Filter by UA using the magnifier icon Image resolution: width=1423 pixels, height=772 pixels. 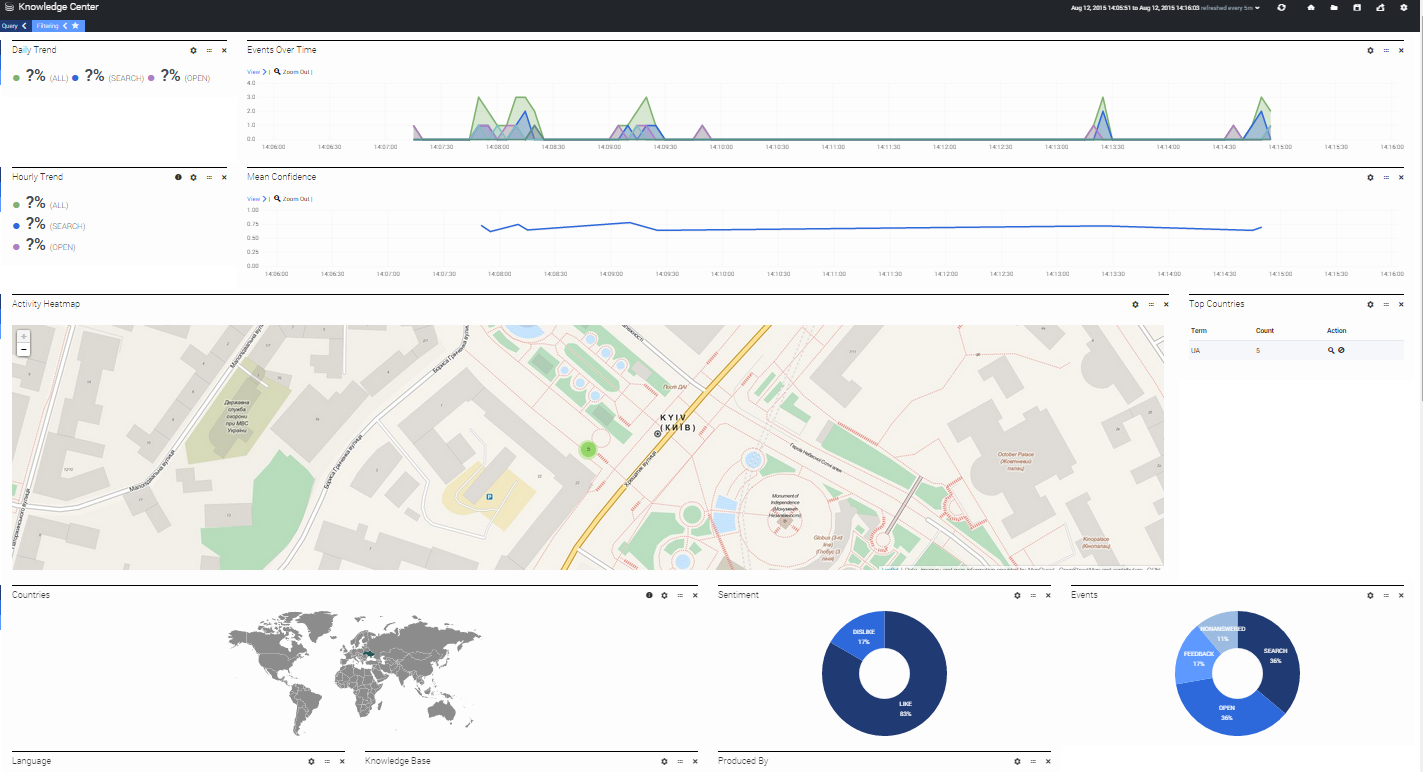[1331, 350]
